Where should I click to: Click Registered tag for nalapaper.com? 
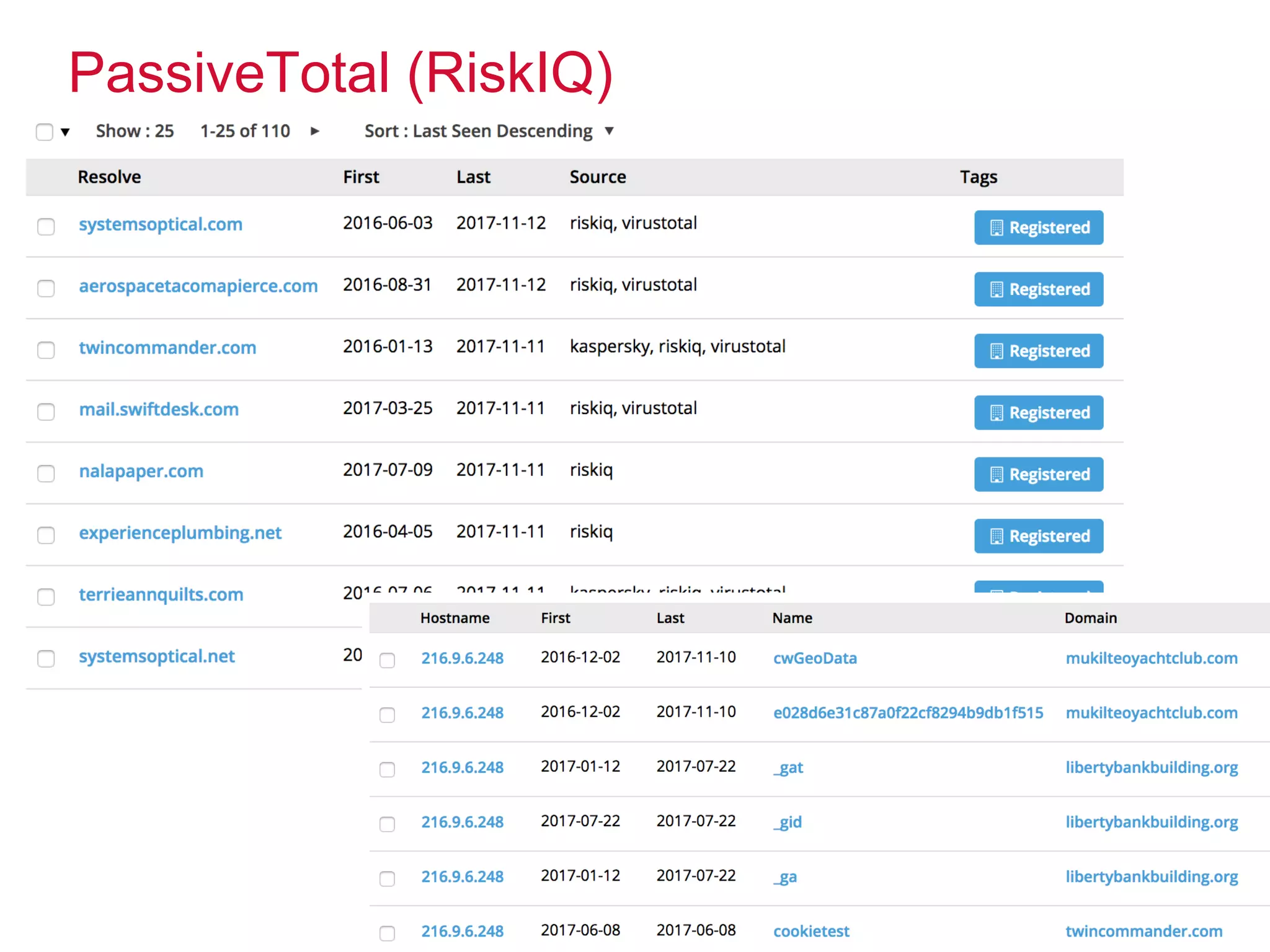[1039, 474]
